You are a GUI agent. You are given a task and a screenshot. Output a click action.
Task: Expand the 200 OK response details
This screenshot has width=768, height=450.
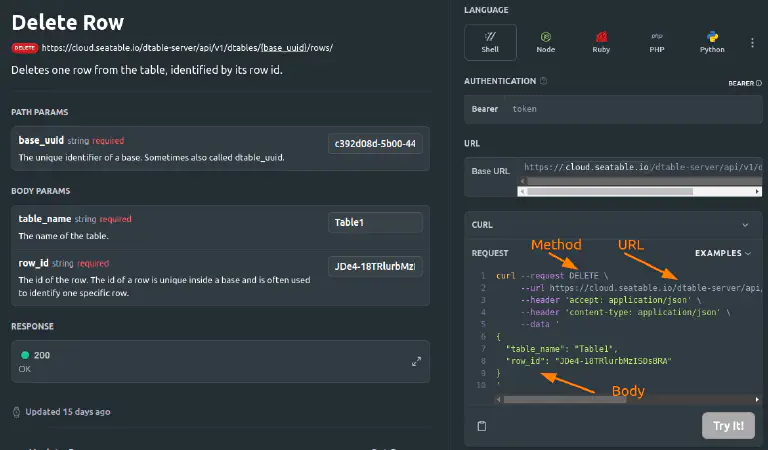click(x=416, y=362)
